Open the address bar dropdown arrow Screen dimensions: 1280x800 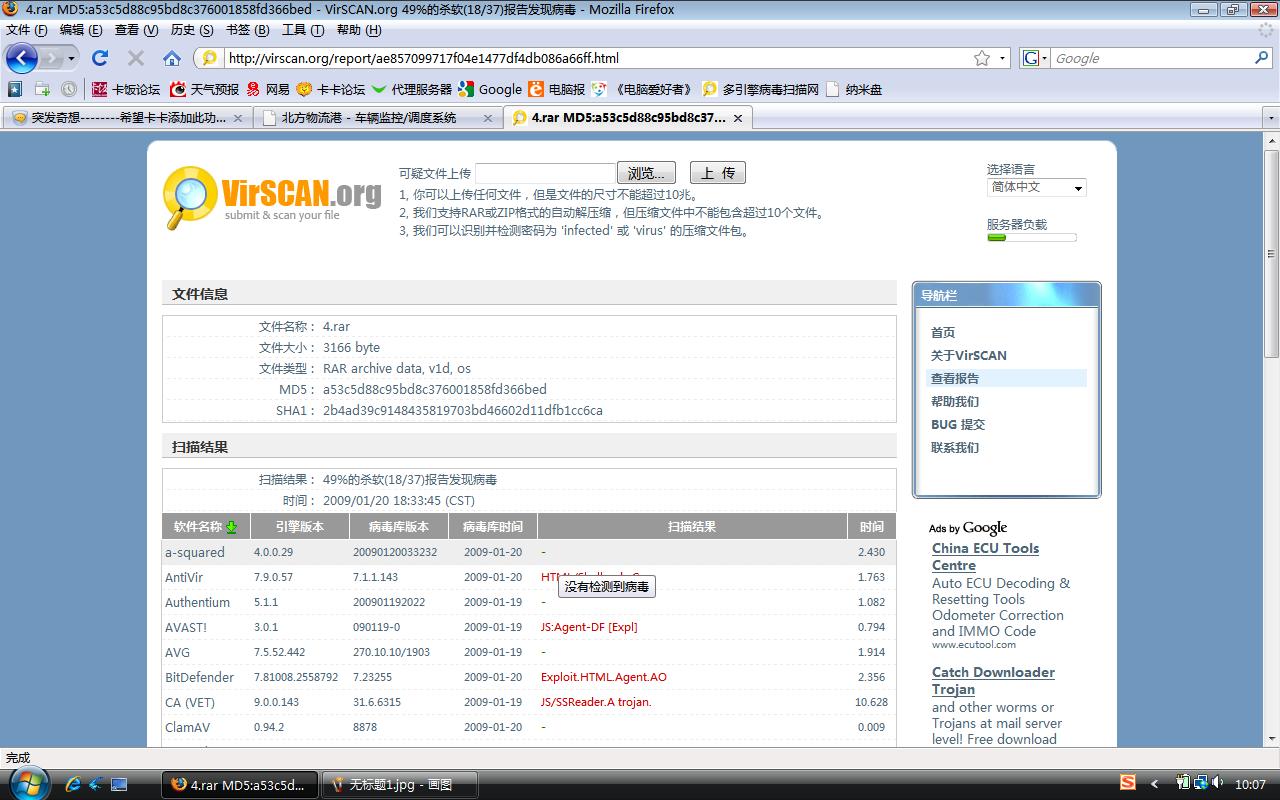tap(1003, 58)
